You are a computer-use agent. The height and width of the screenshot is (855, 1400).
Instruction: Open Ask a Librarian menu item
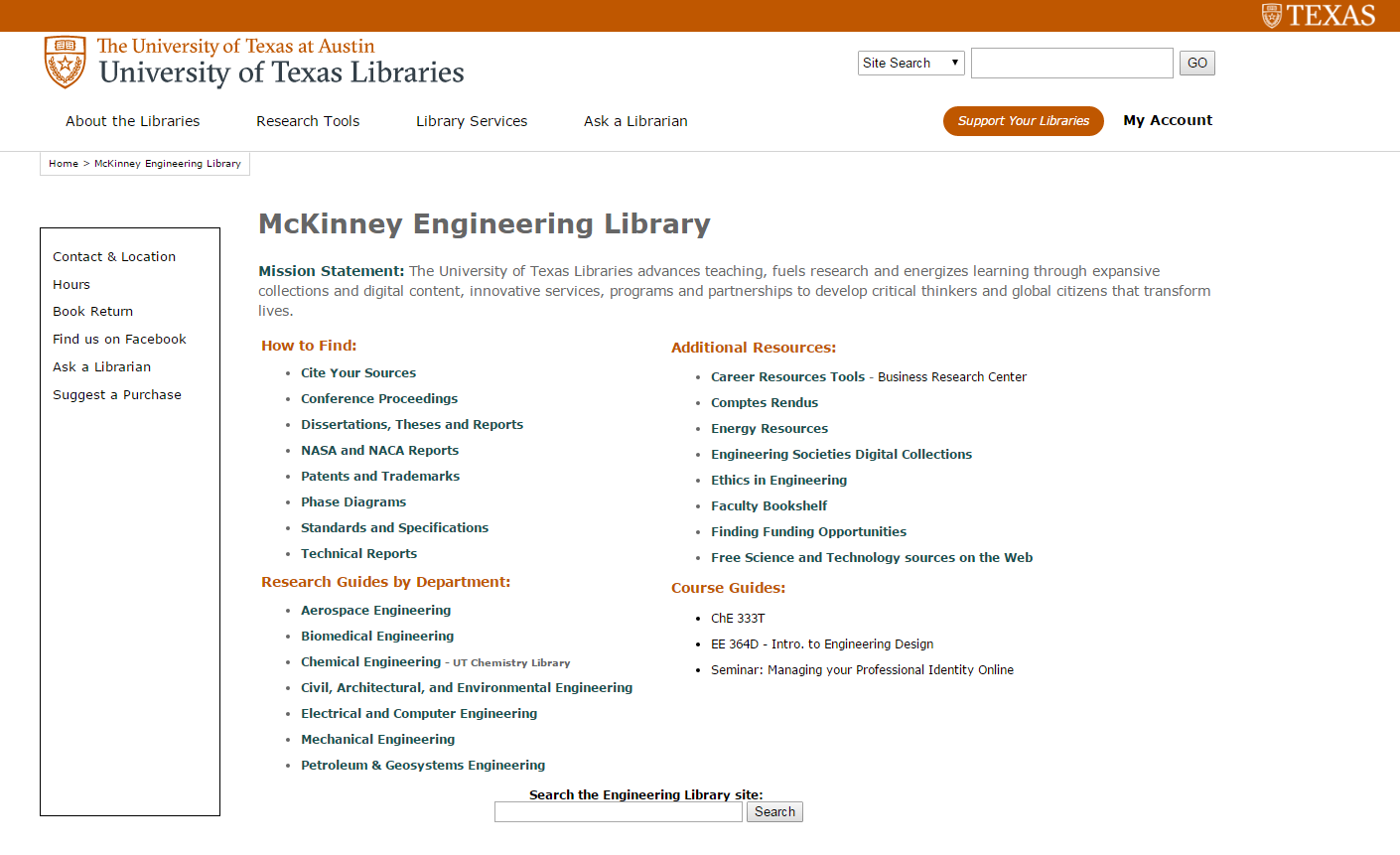pyautogui.click(x=635, y=121)
